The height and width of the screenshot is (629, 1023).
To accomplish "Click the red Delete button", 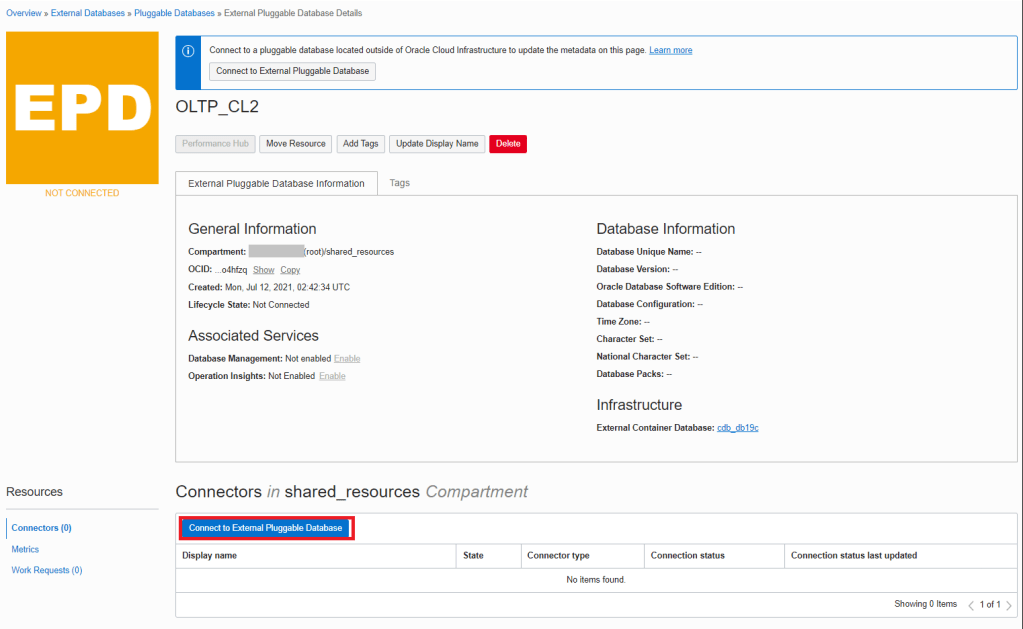I will 507,144.
